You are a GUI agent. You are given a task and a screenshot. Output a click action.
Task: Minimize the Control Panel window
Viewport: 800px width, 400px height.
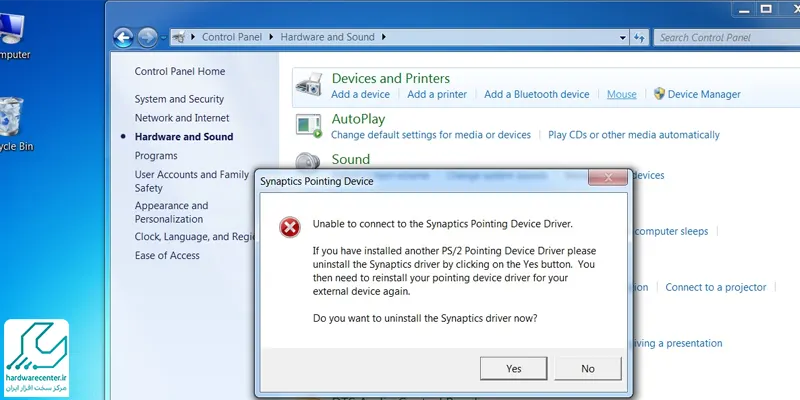coord(744,9)
